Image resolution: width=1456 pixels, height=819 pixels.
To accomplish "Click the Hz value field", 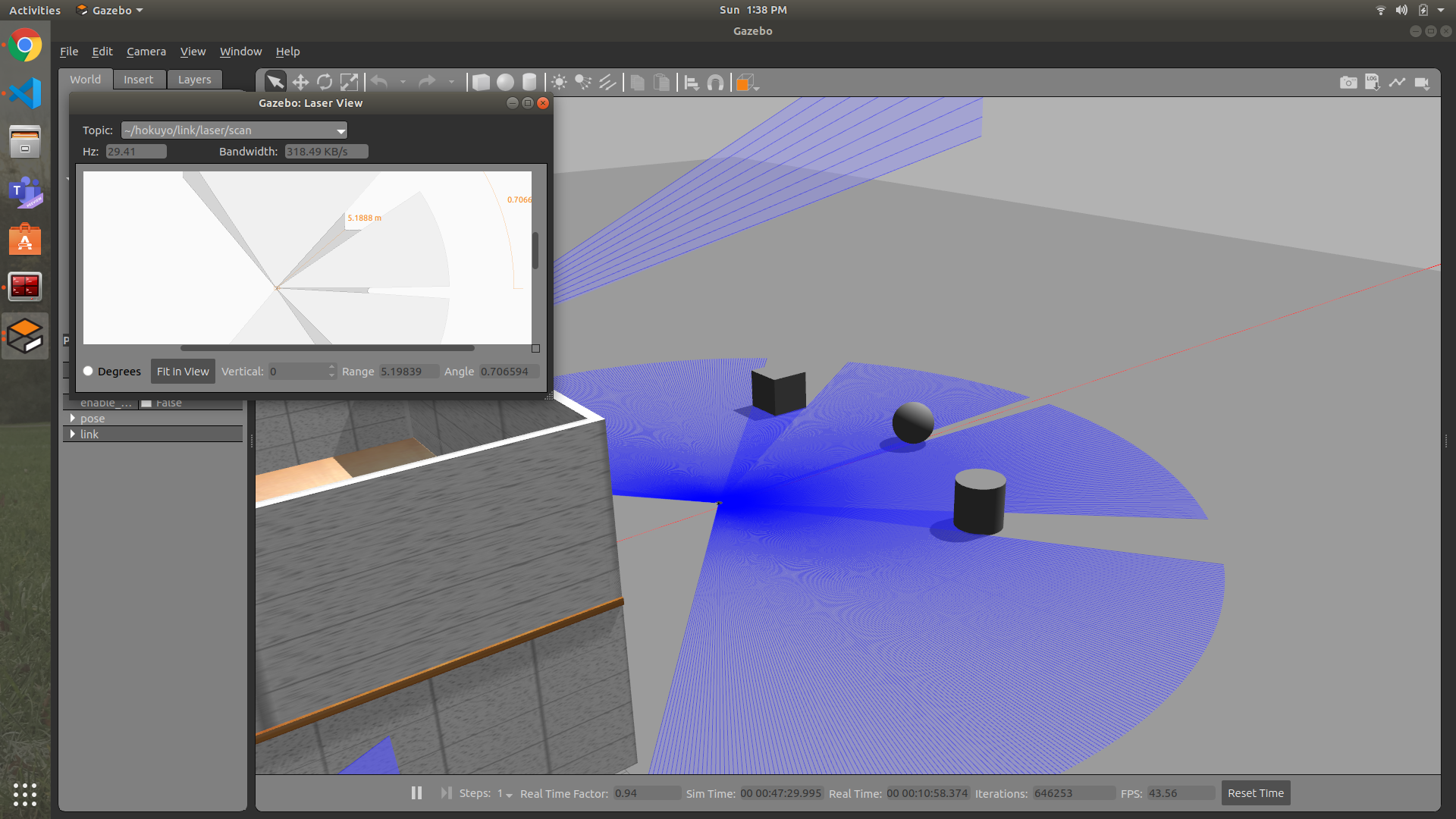I will coord(136,152).
